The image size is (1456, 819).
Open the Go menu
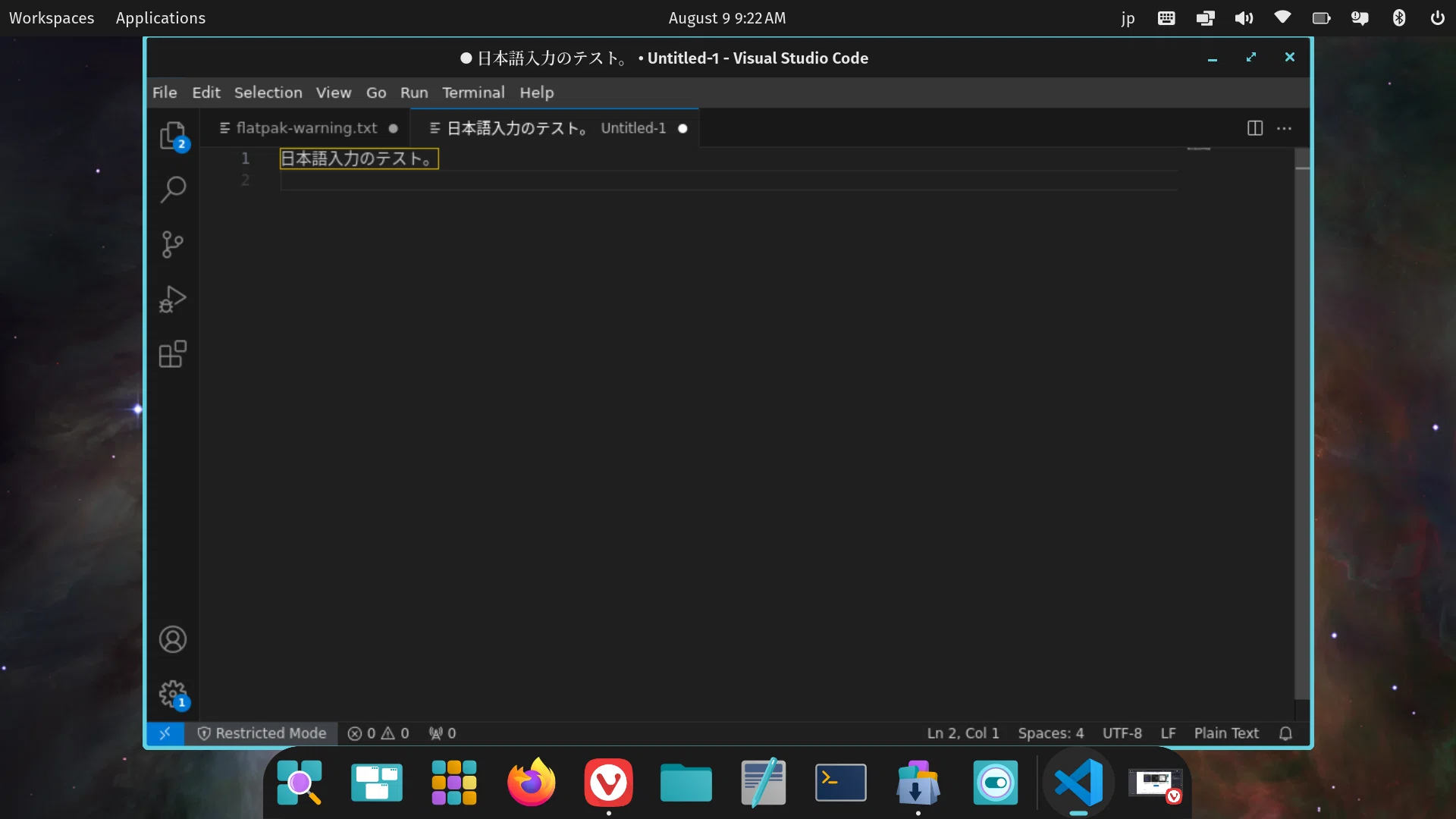coord(376,93)
